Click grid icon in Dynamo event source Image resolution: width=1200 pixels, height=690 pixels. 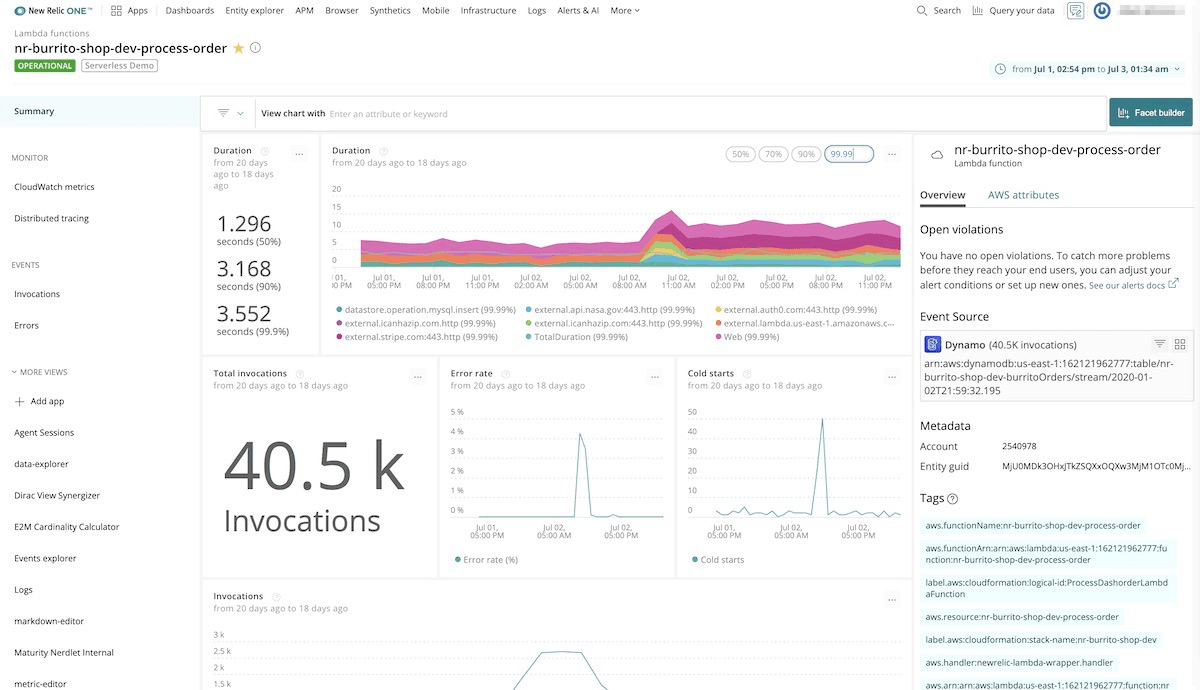[1180, 344]
